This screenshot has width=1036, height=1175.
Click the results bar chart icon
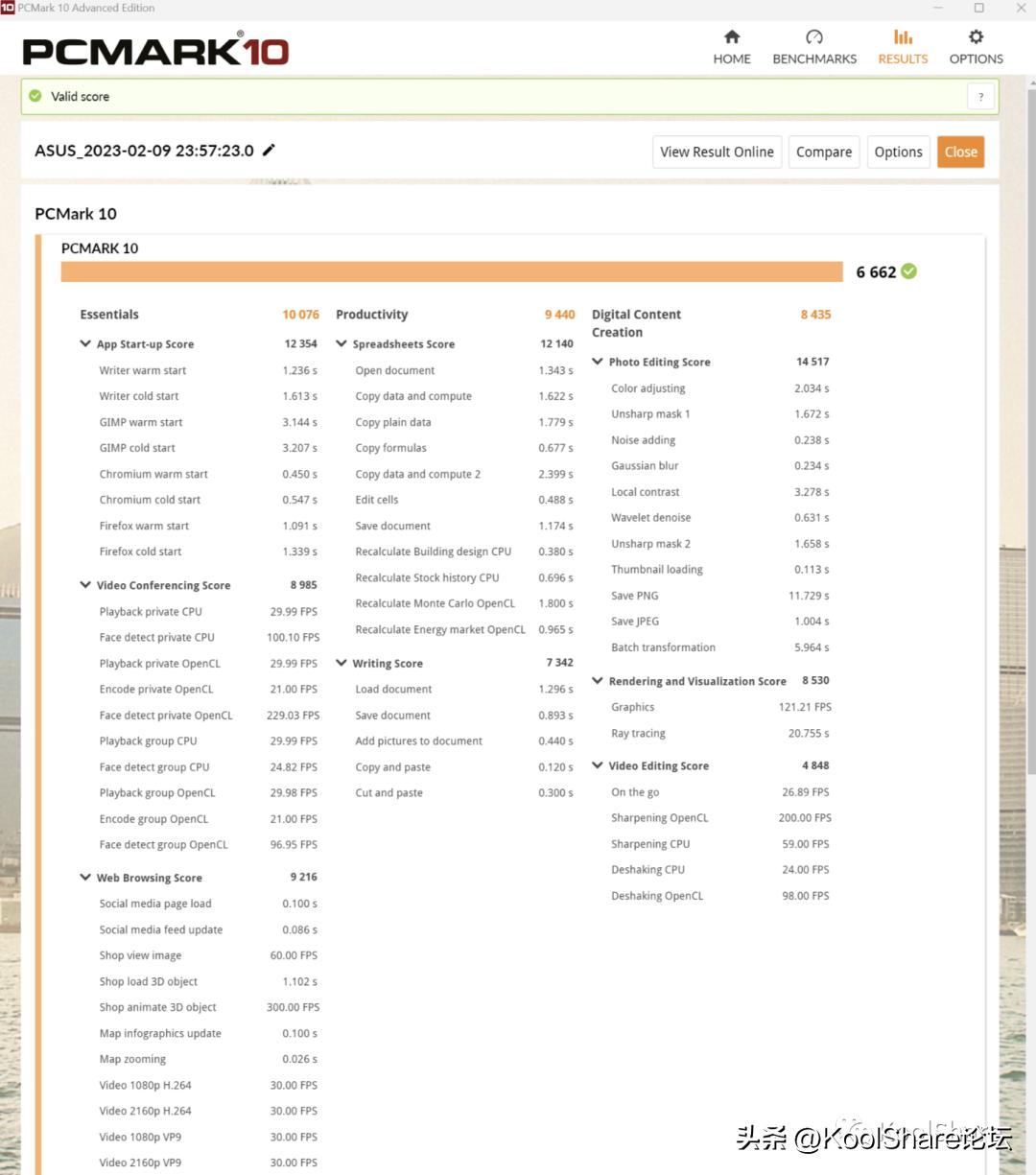pyautogui.click(x=903, y=36)
